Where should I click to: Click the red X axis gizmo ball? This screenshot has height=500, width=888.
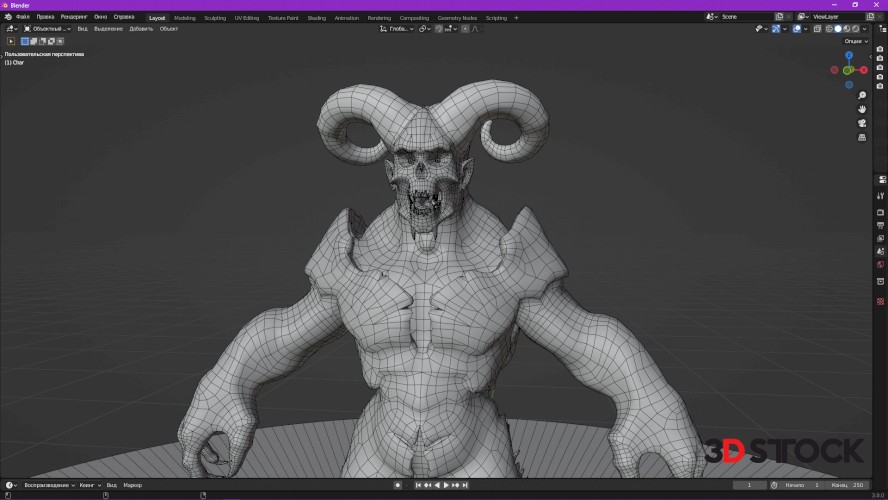pos(864,70)
